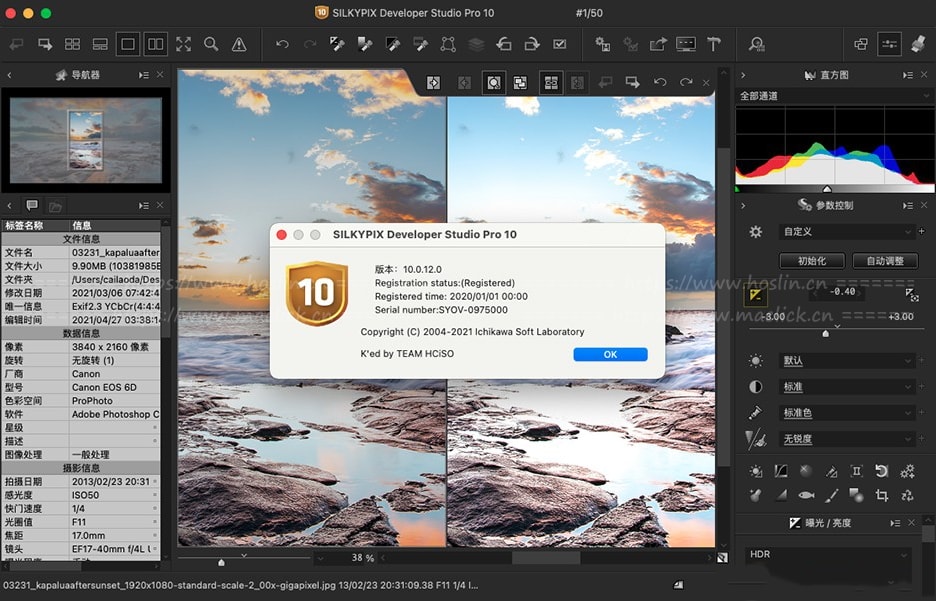Toggle the parameter sliders panel button
Viewport: 936px width, 601px height.
[889, 44]
